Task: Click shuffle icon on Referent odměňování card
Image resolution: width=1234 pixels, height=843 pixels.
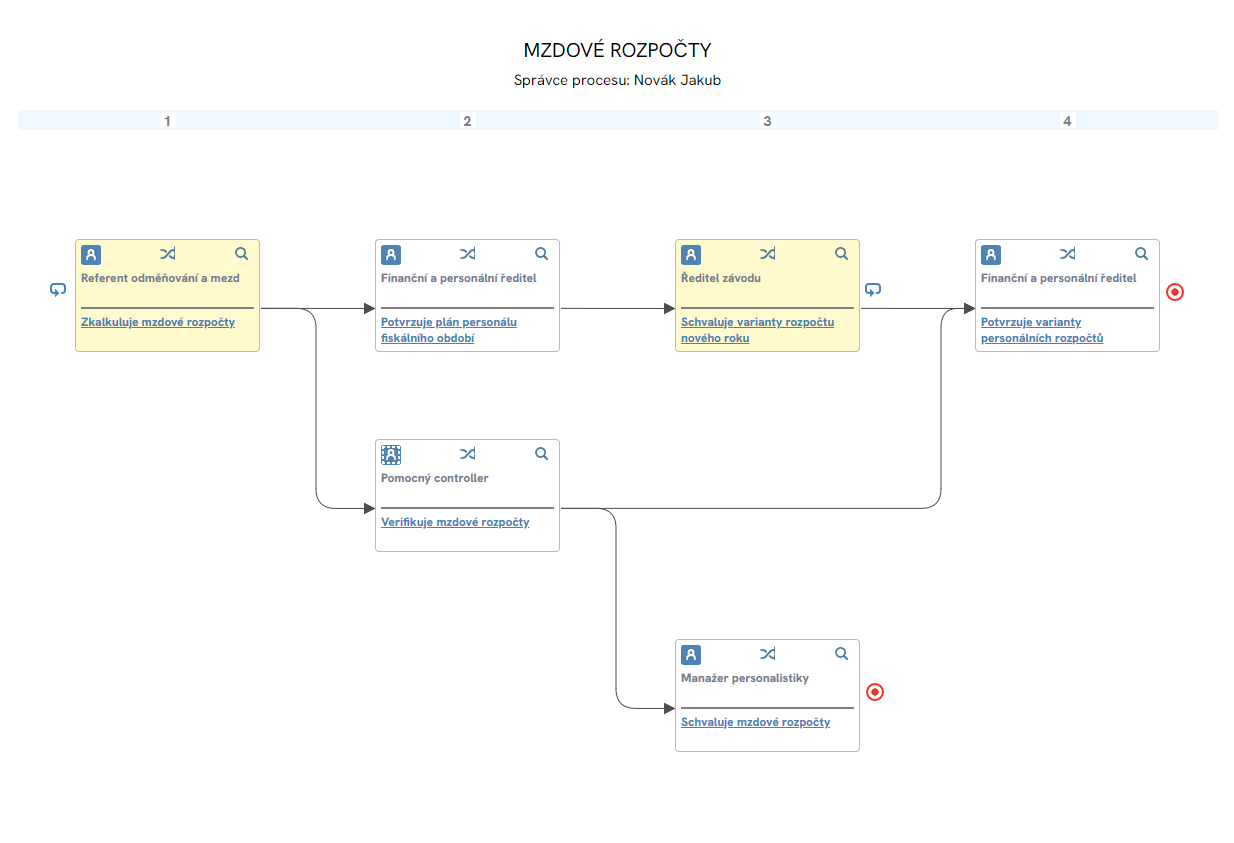Action: coord(167,254)
